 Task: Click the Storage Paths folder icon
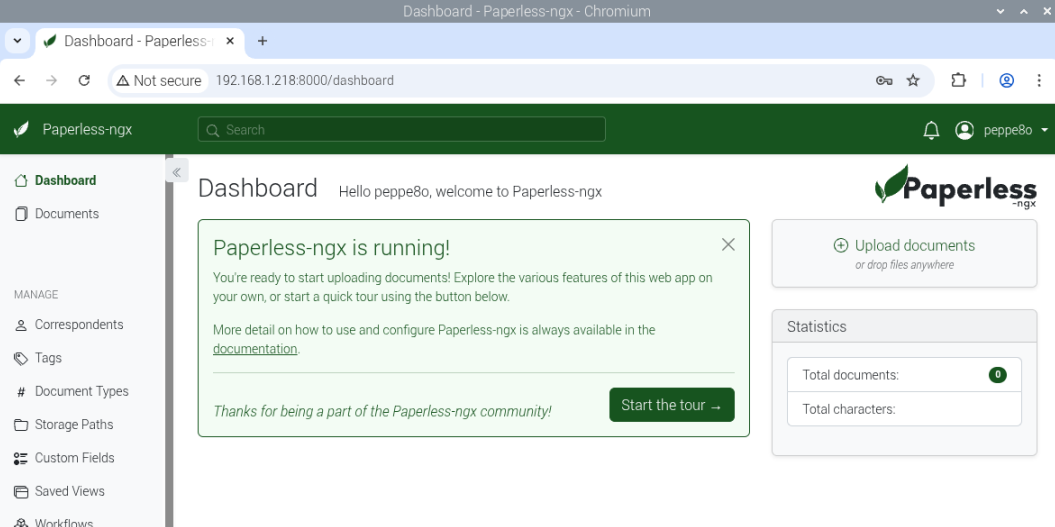click(22, 425)
